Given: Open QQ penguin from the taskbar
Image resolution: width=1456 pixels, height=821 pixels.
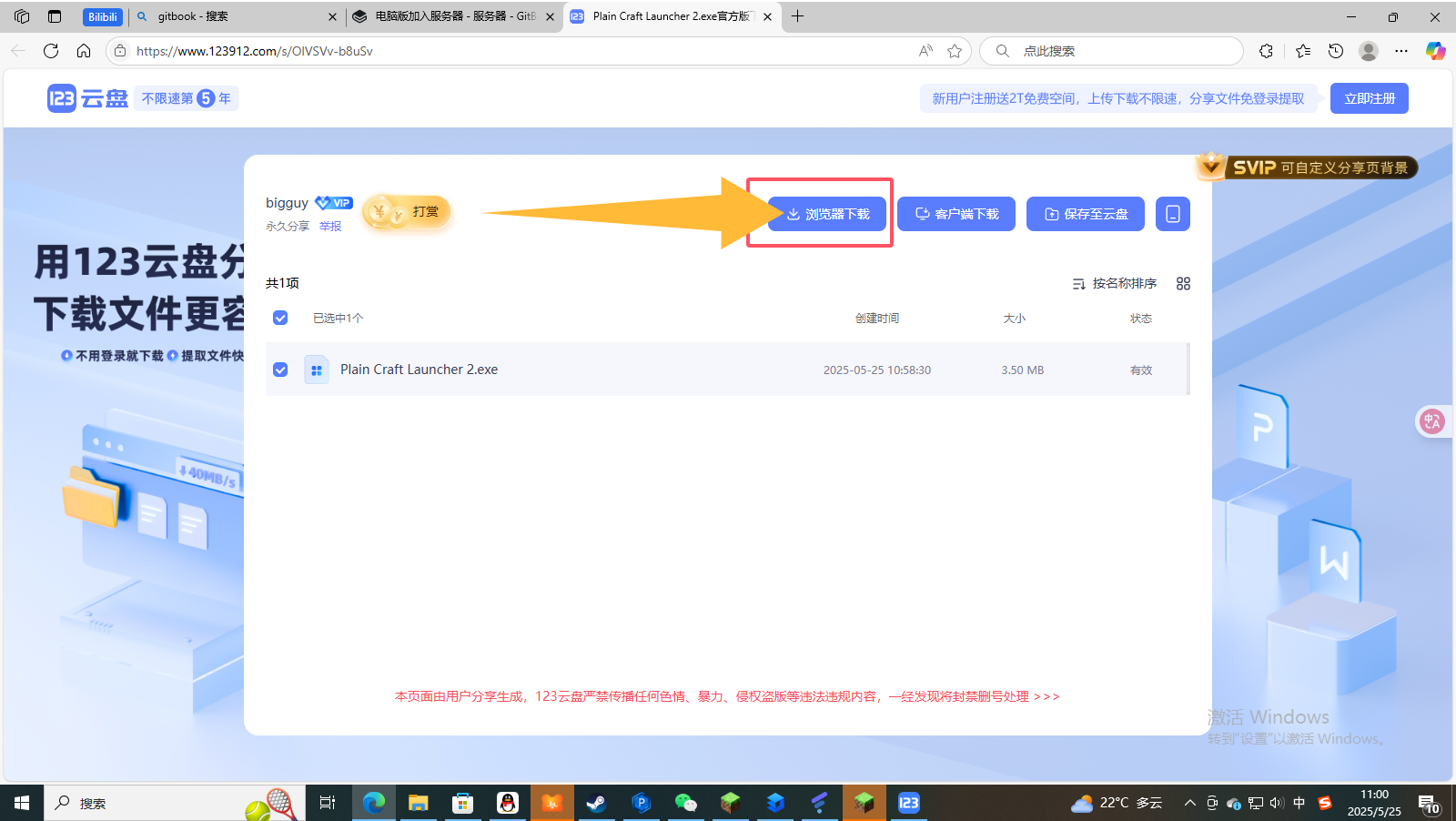Looking at the screenshot, I should 508,803.
